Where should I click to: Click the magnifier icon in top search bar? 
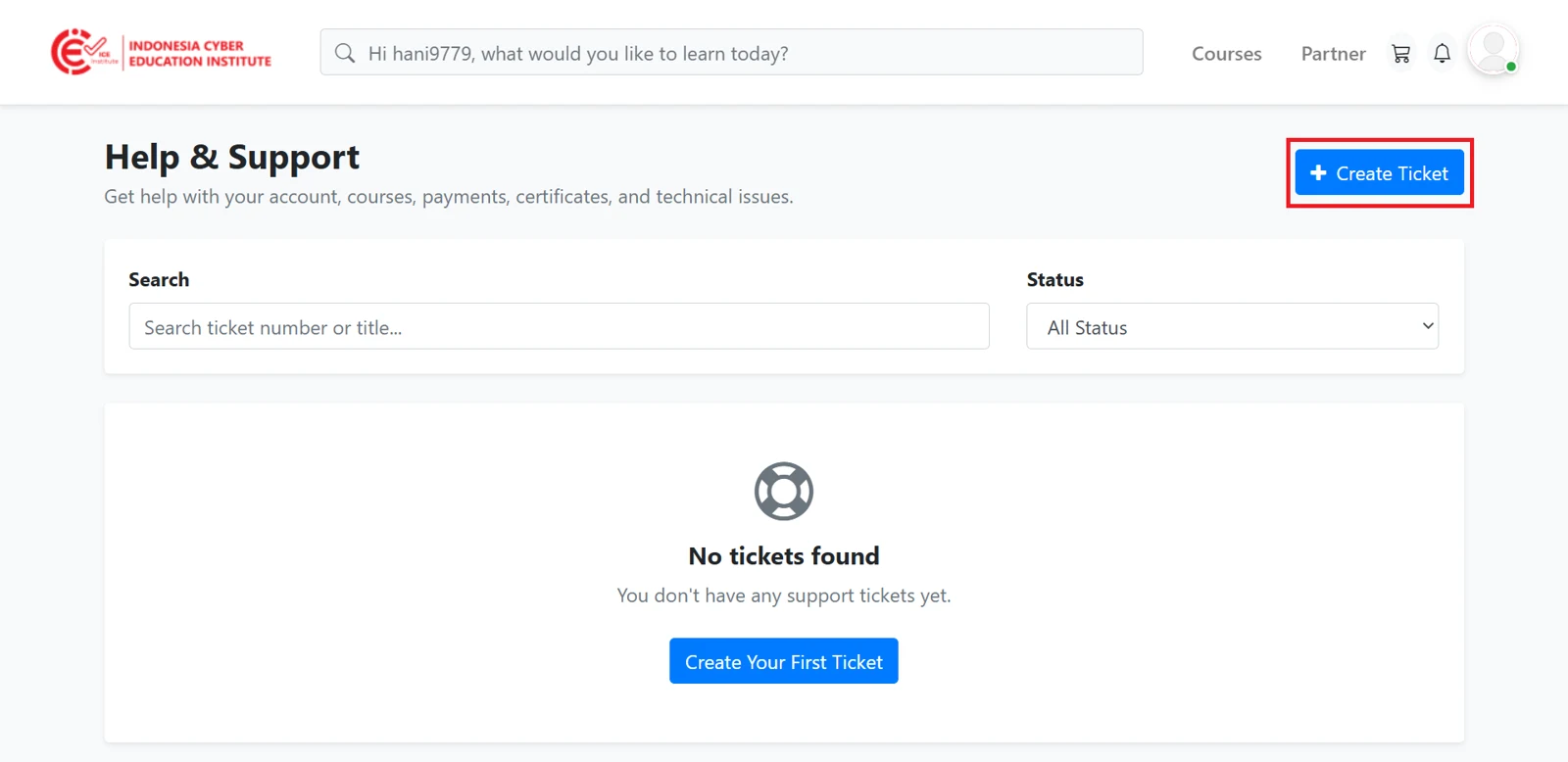click(345, 53)
